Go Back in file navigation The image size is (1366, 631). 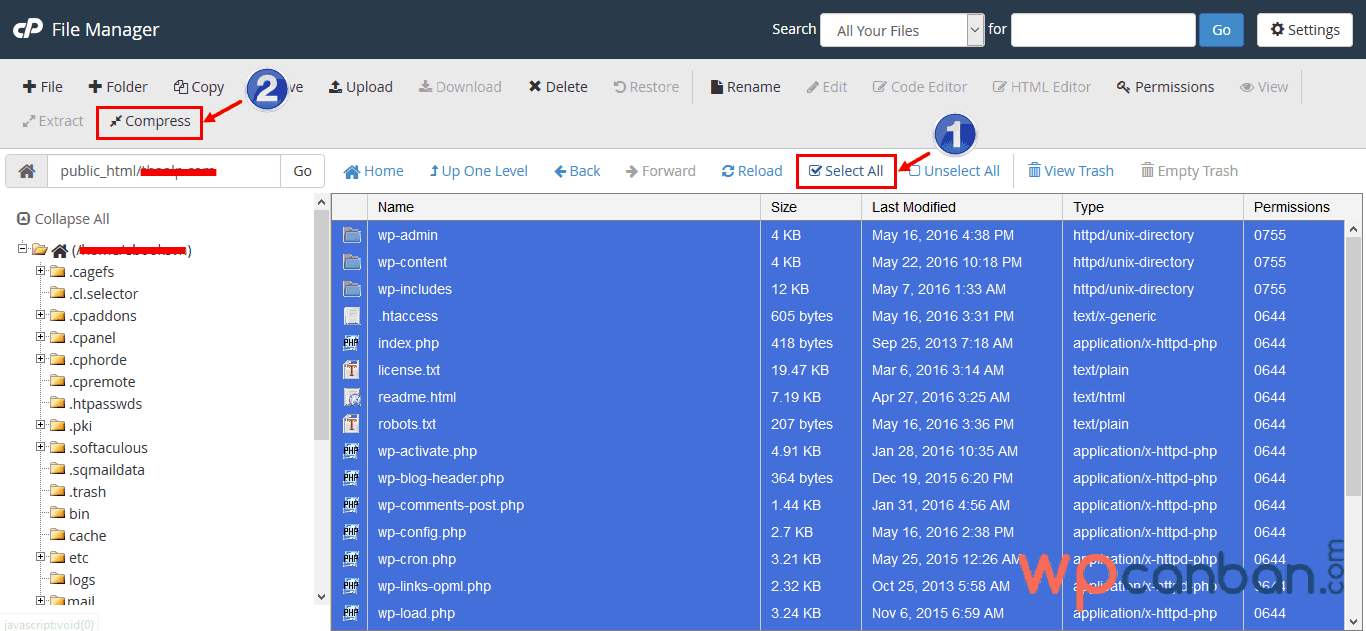[577, 171]
